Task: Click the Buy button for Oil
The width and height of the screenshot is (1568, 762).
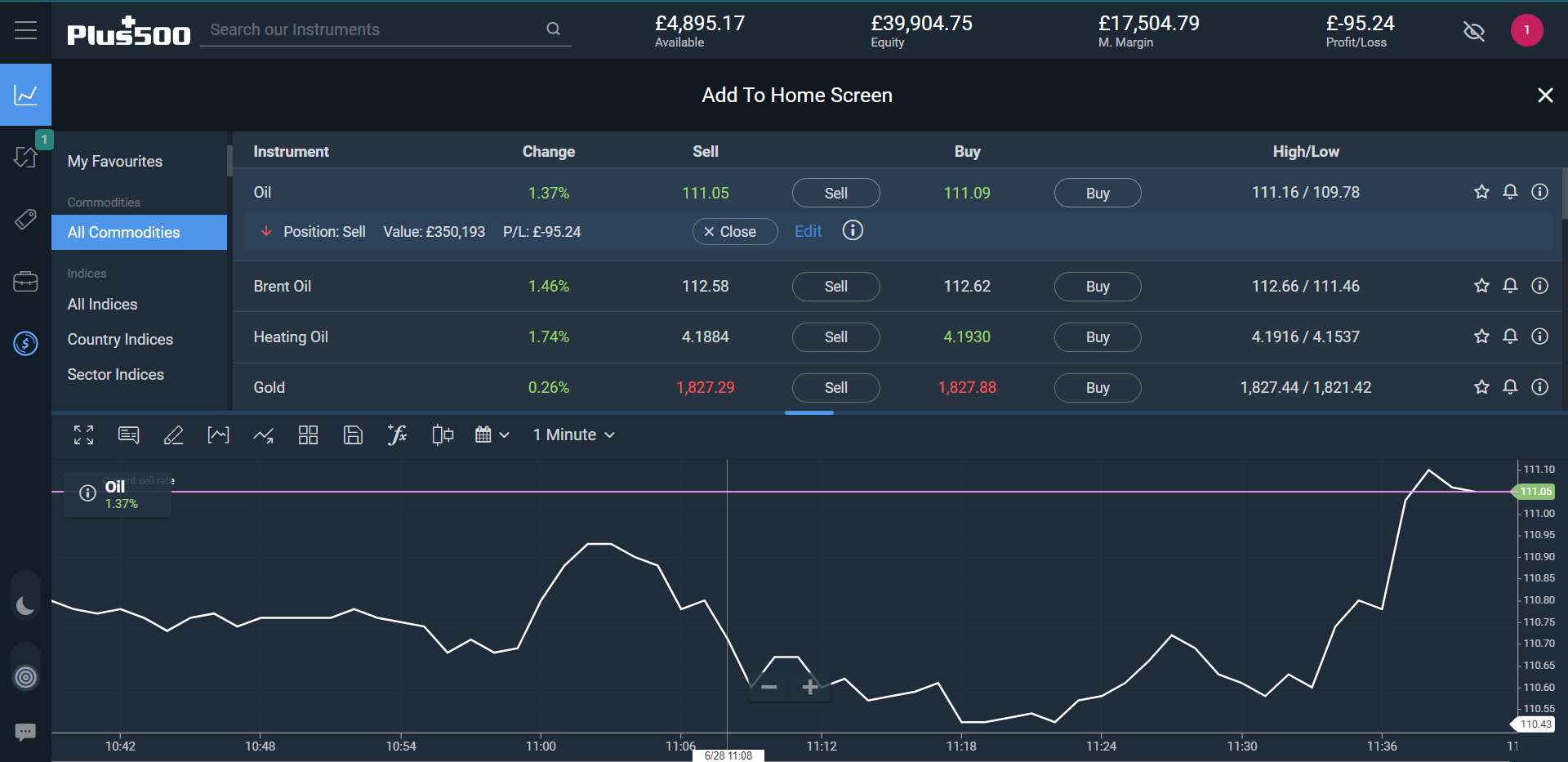Action: pyautogui.click(x=1098, y=194)
